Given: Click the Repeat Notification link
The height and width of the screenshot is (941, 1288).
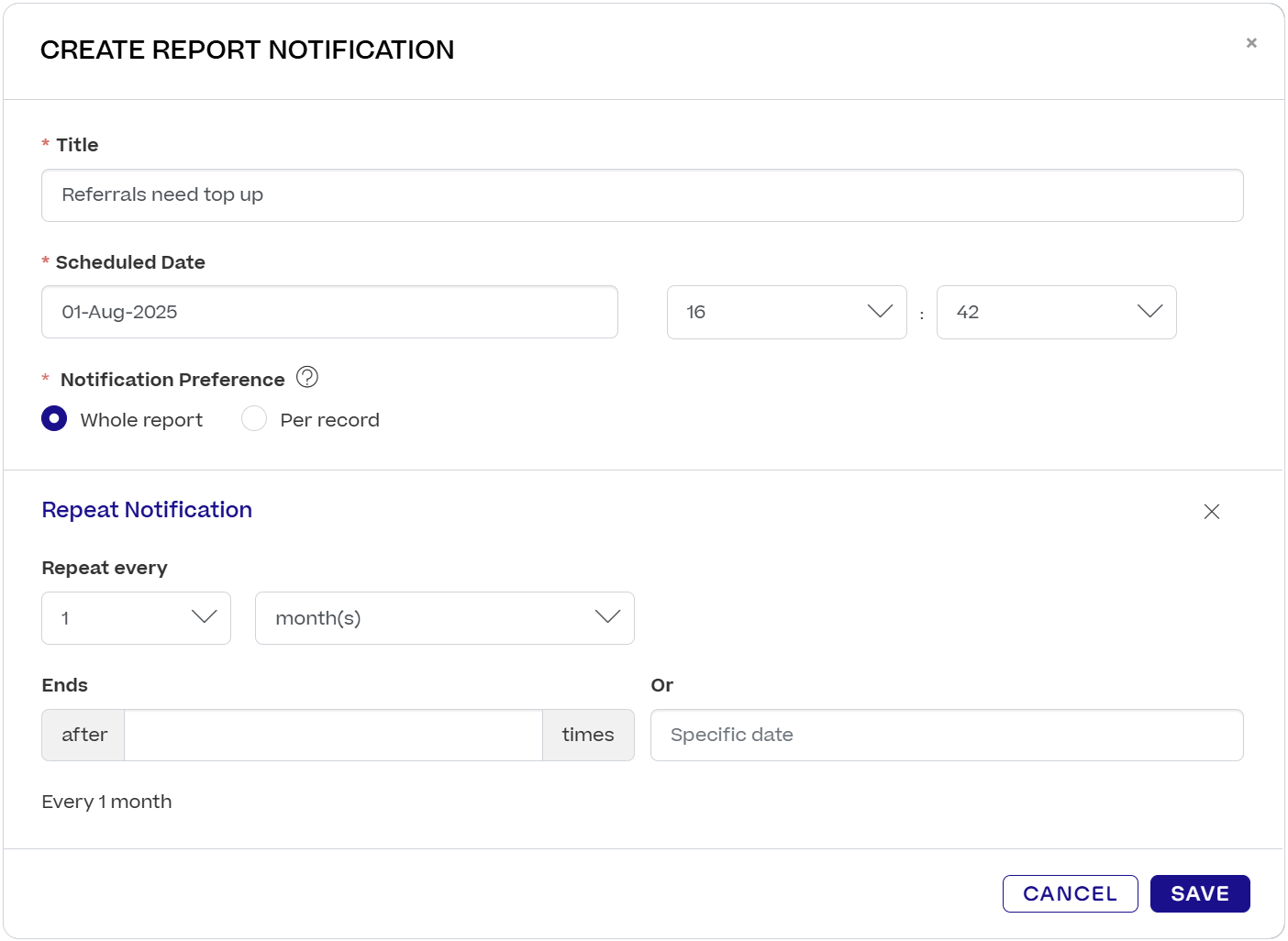Looking at the screenshot, I should coord(147,510).
